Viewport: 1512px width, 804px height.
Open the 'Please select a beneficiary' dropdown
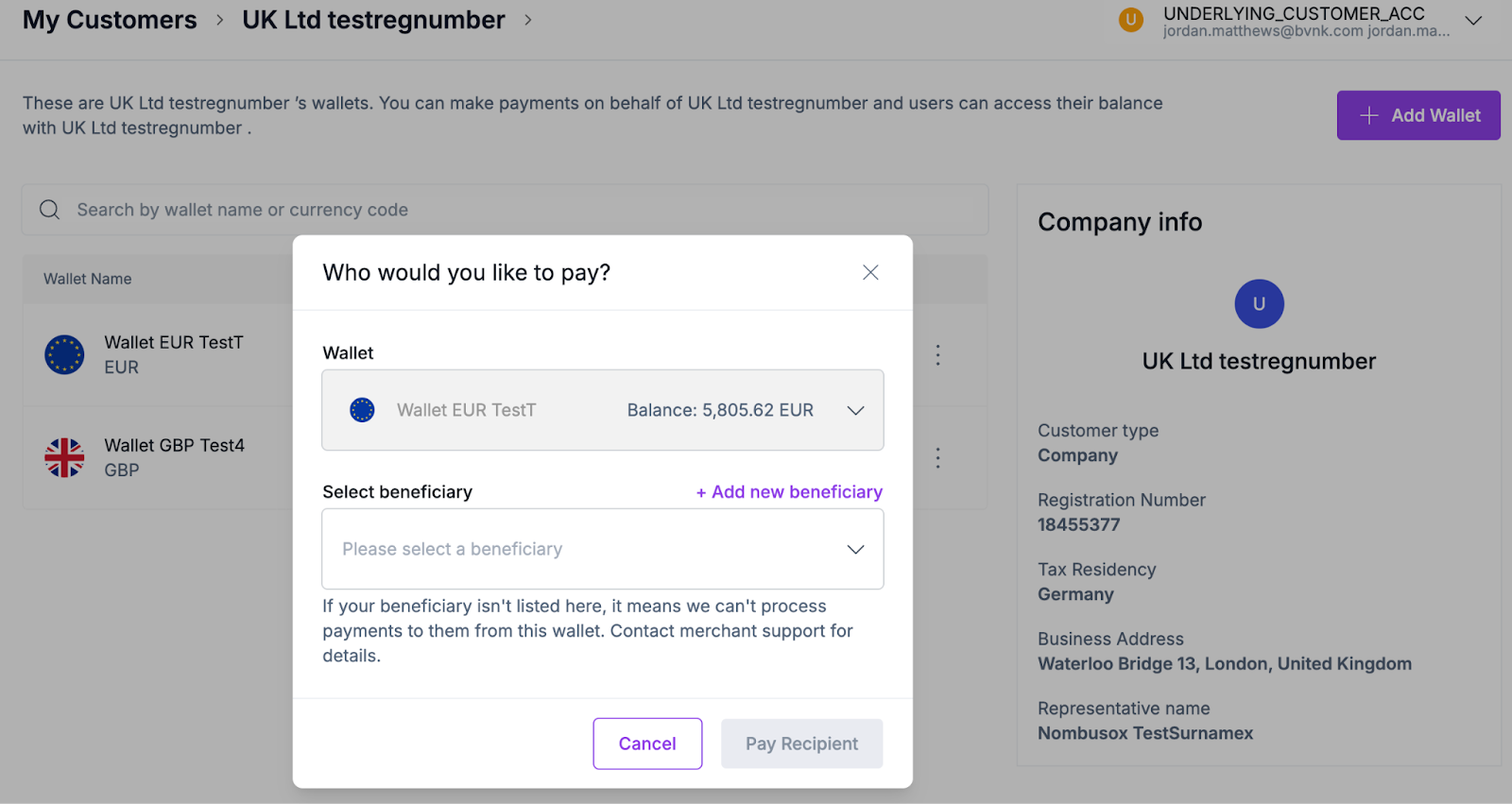click(x=602, y=549)
